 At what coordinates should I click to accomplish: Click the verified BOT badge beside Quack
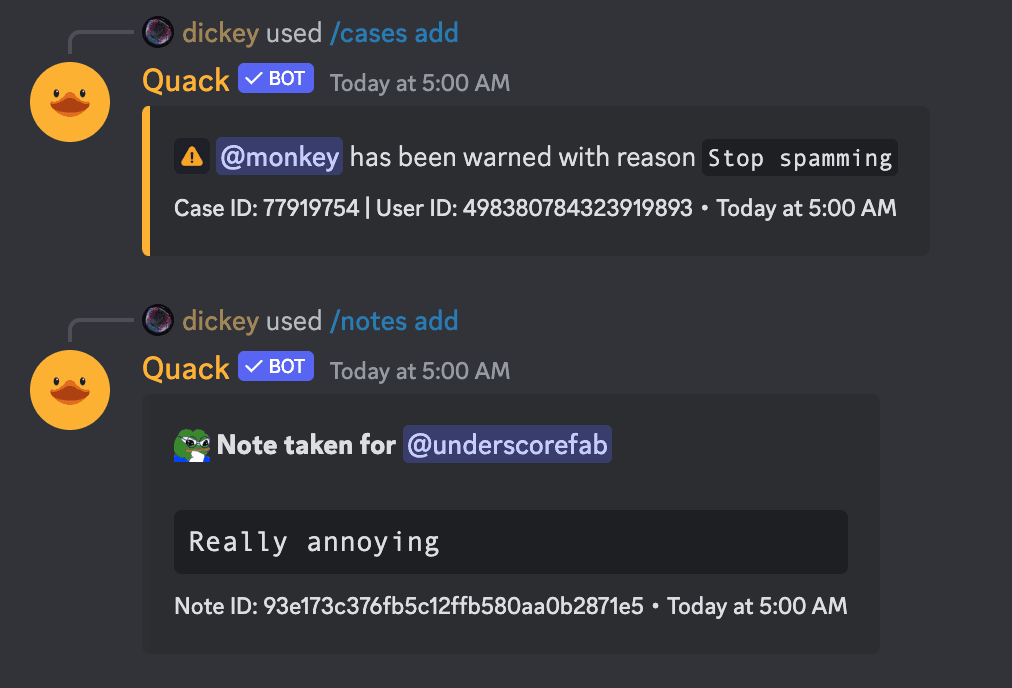pos(274,77)
